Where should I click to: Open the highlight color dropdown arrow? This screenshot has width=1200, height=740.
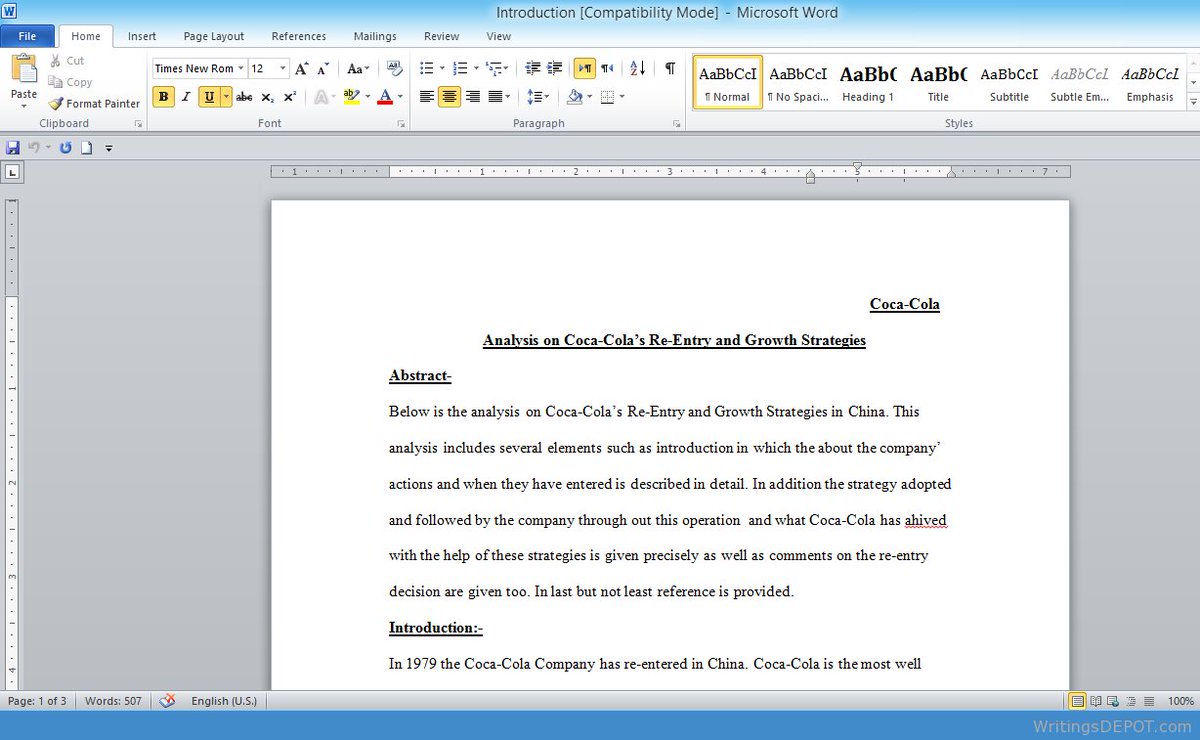click(367, 97)
